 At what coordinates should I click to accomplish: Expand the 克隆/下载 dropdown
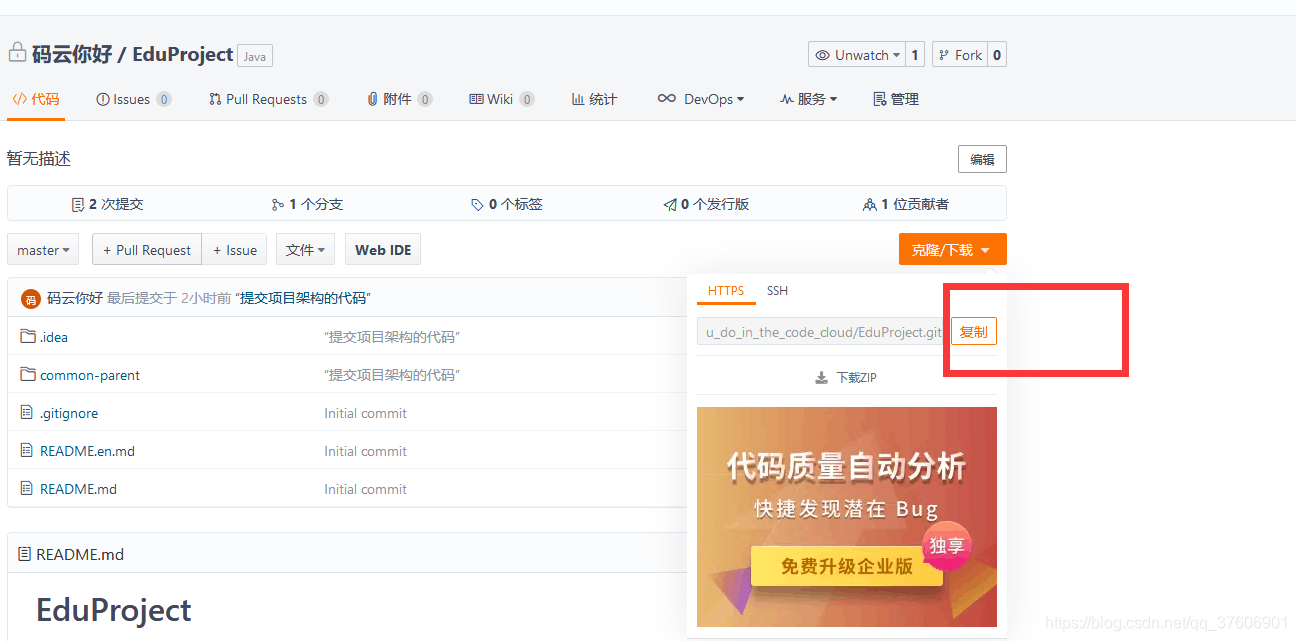(x=951, y=249)
